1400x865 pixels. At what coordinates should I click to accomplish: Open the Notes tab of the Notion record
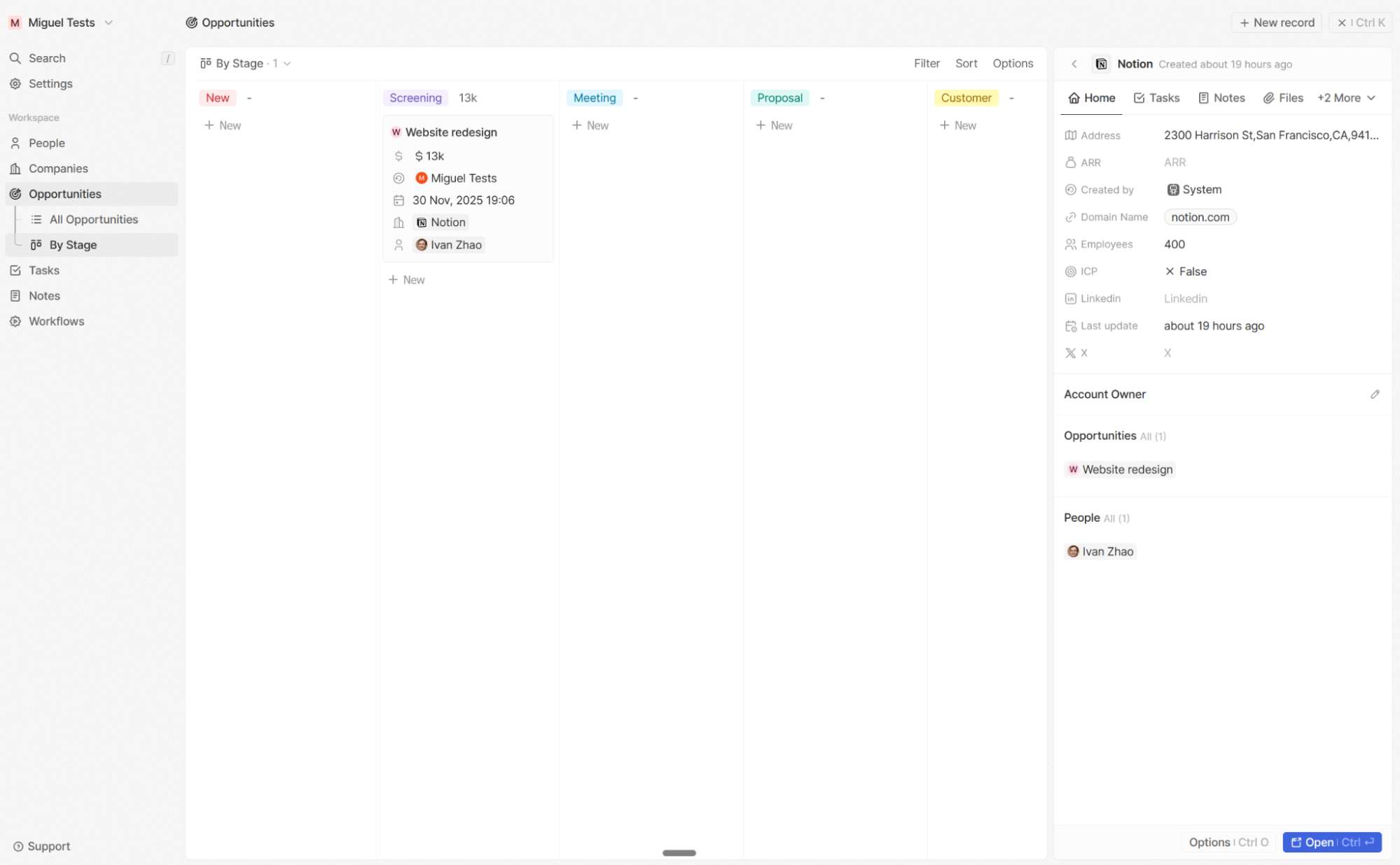point(1221,98)
